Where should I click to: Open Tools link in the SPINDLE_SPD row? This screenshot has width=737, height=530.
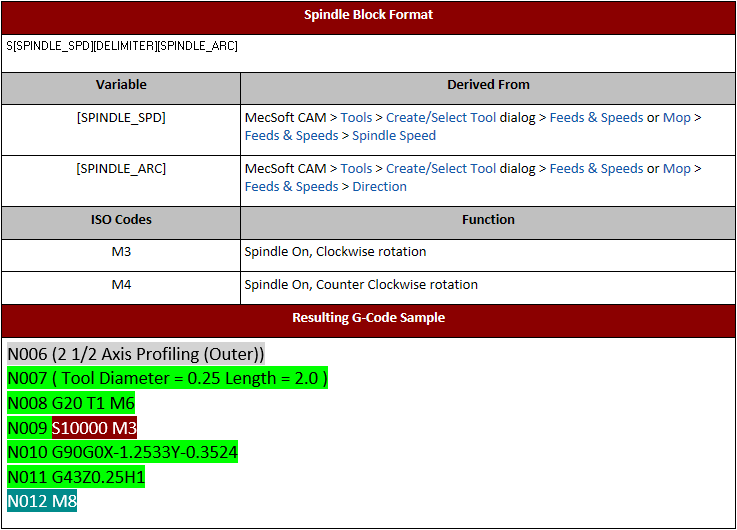click(356, 117)
